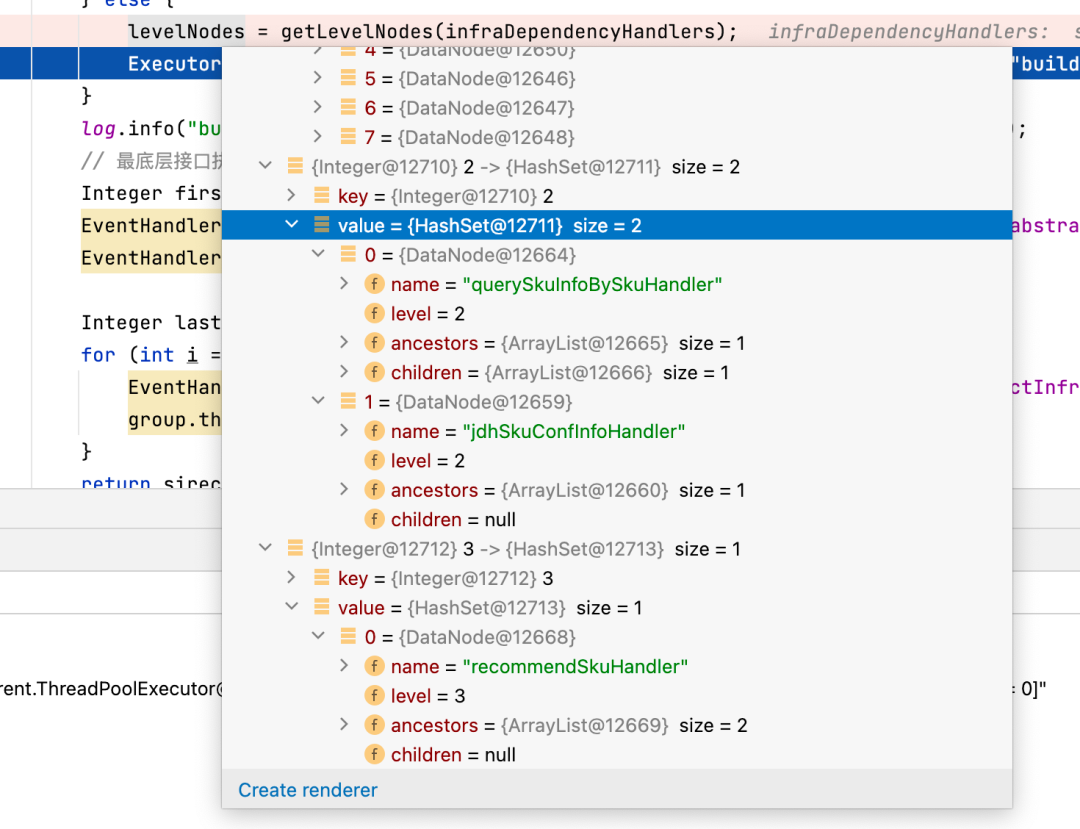Image resolution: width=1080 pixels, height=829 pixels.
Task: Click list icon of DataNode@12659 entry
Action: click(348, 402)
